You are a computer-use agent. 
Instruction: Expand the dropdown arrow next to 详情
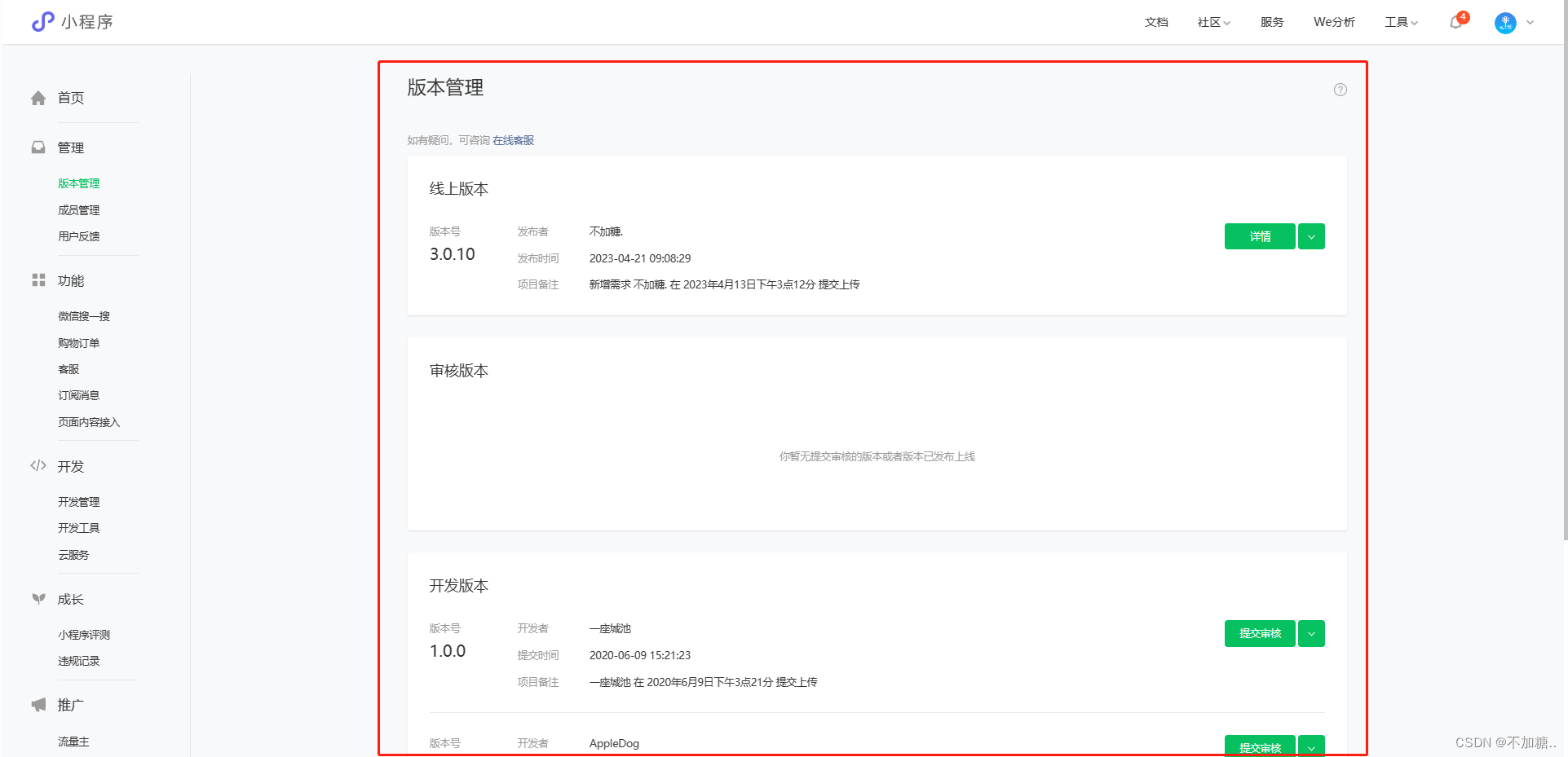click(x=1311, y=236)
